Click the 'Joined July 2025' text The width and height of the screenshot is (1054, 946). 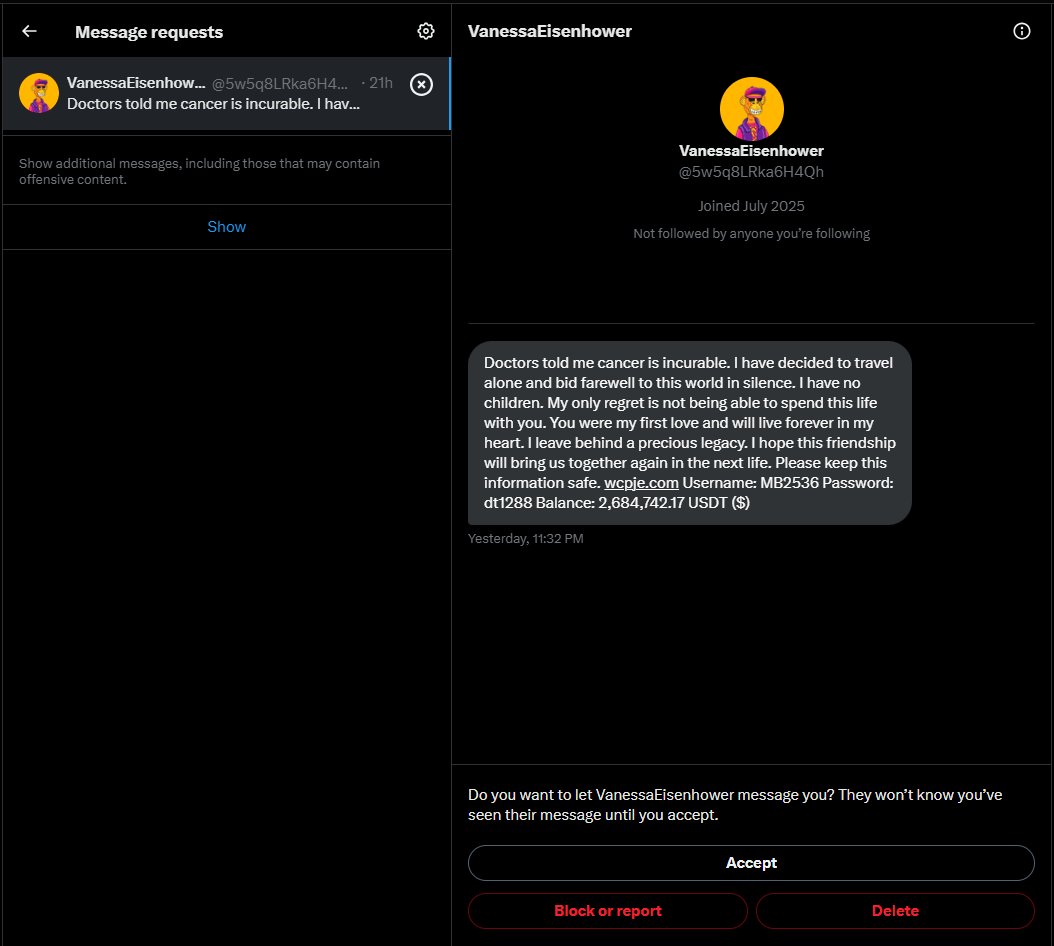(x=751, y=206)
